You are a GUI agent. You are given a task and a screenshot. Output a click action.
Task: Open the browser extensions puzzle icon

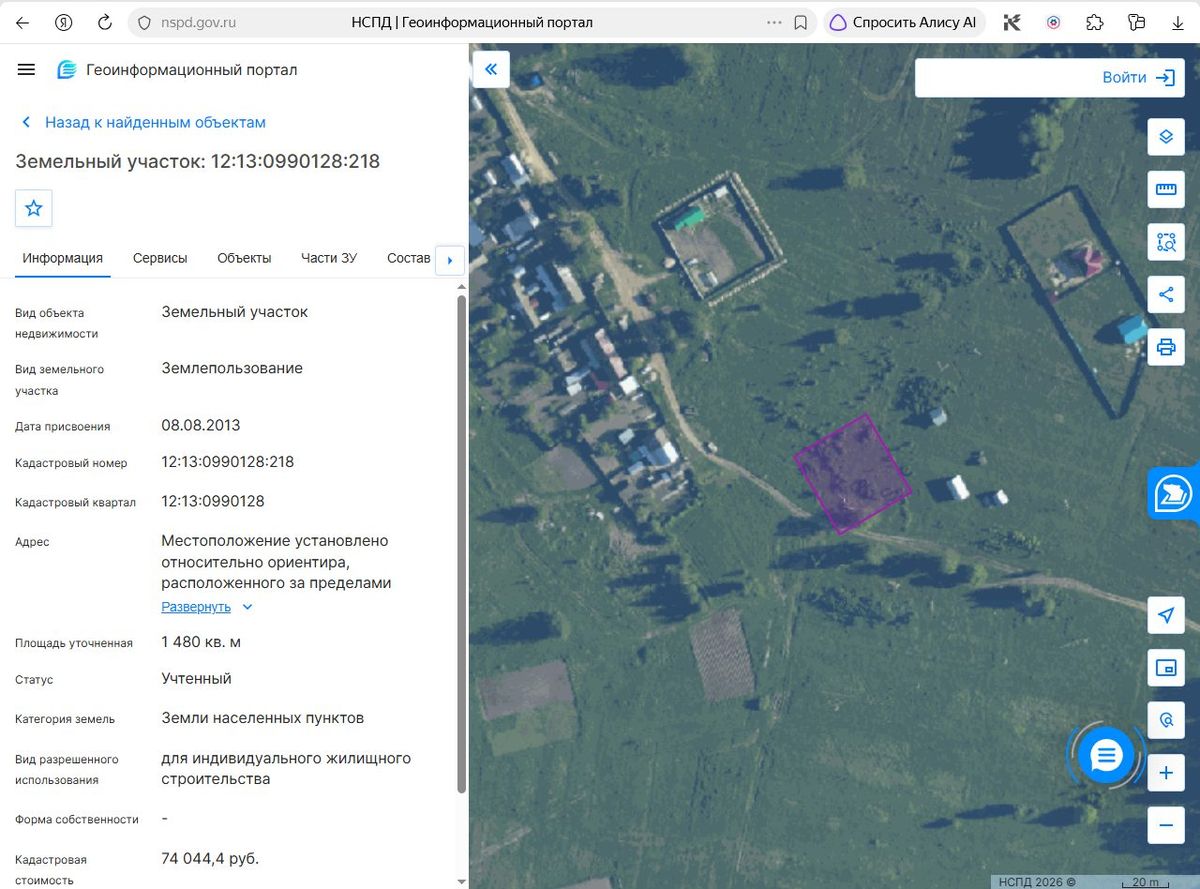click(x=1094, y=22)
